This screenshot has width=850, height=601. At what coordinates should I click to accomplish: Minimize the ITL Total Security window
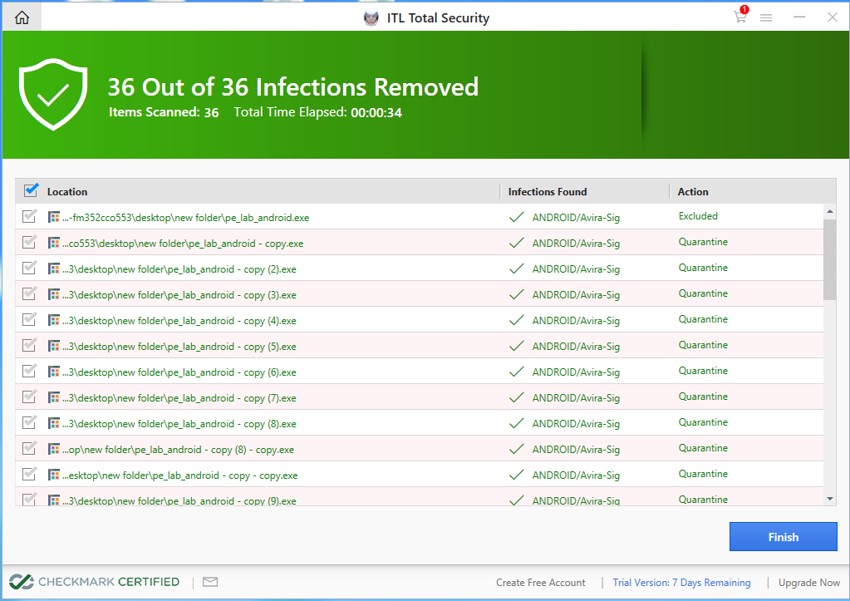(x=799, y=17)
